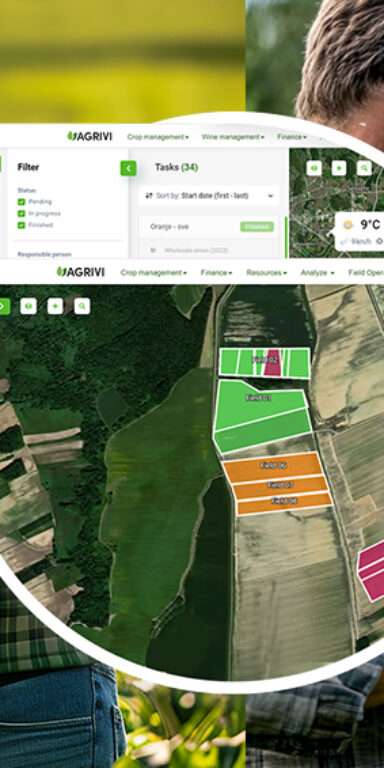Expand Crop management menu in upper navbar
This screenshot has height=768, width=384.
click(x=158, y=137)
